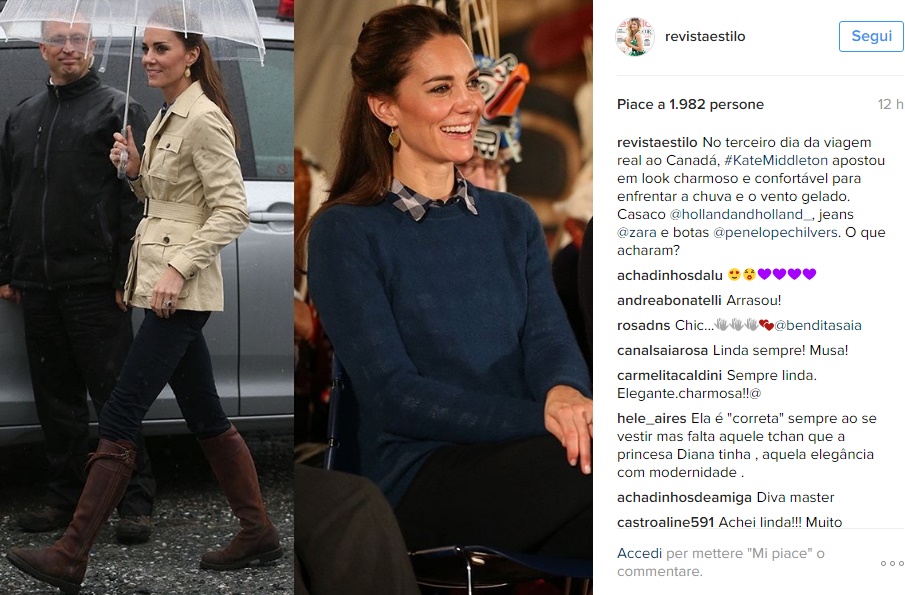Open the three-dots more options menu
This screenshot has height=595, width=905.
pos(892,563)
